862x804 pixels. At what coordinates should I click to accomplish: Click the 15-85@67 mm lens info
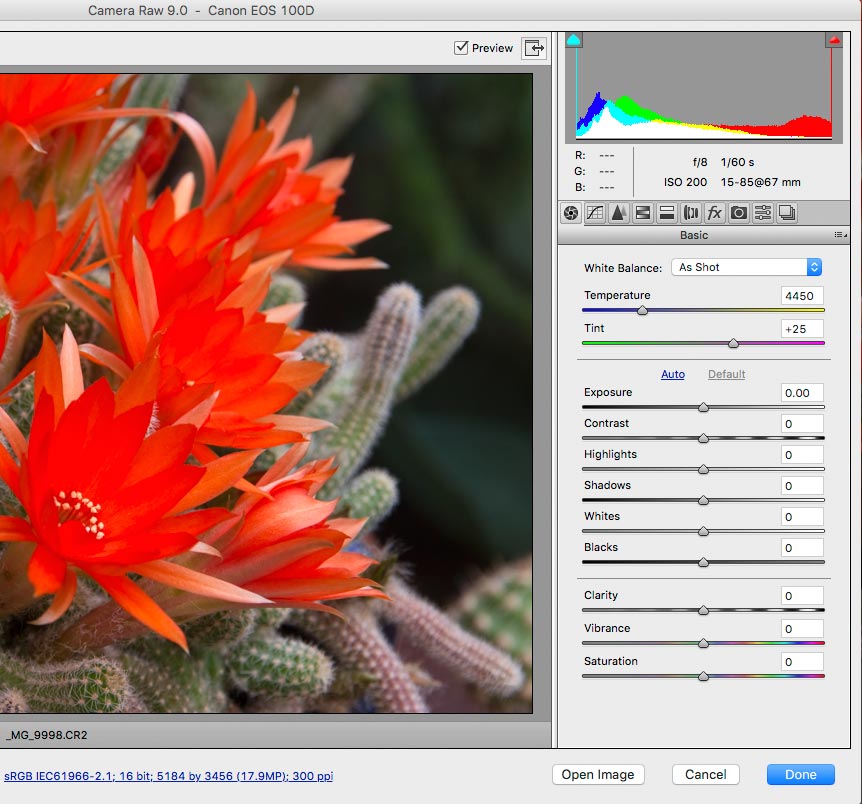[760, 182]
